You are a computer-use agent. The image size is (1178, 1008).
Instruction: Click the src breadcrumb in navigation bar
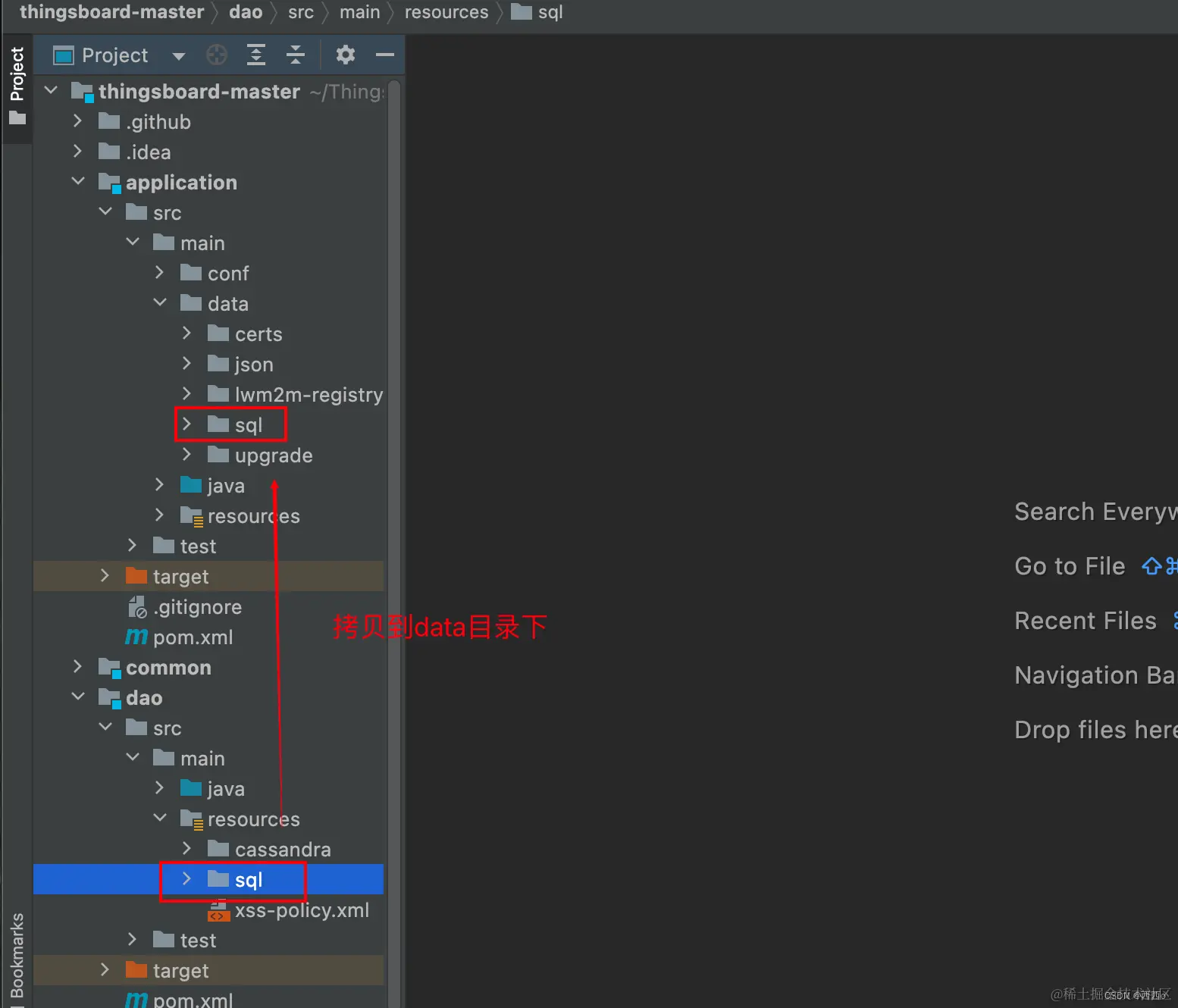(x=301, y=12)
